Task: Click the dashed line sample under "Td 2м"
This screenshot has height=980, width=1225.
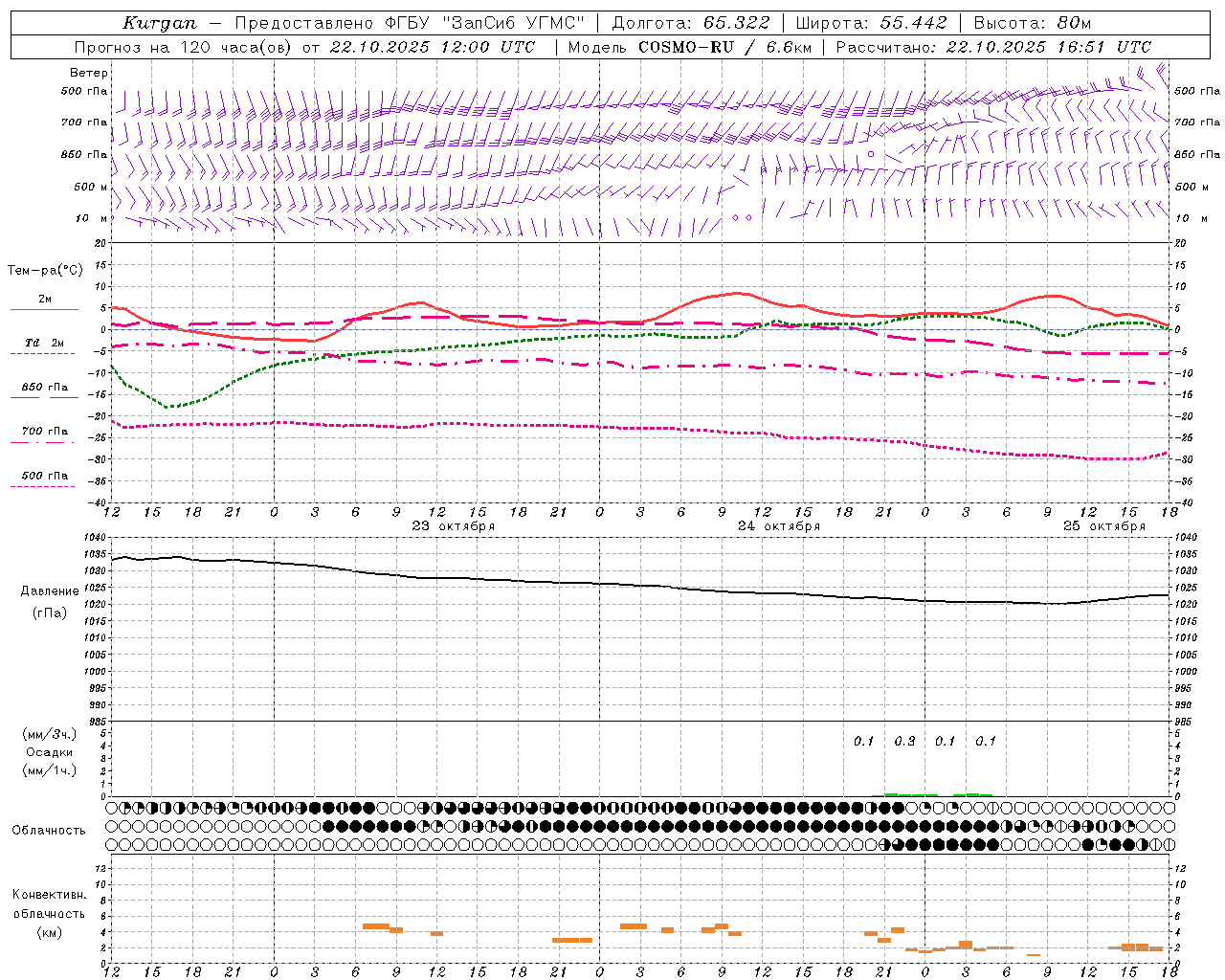Action: click(x=42, y=354)
